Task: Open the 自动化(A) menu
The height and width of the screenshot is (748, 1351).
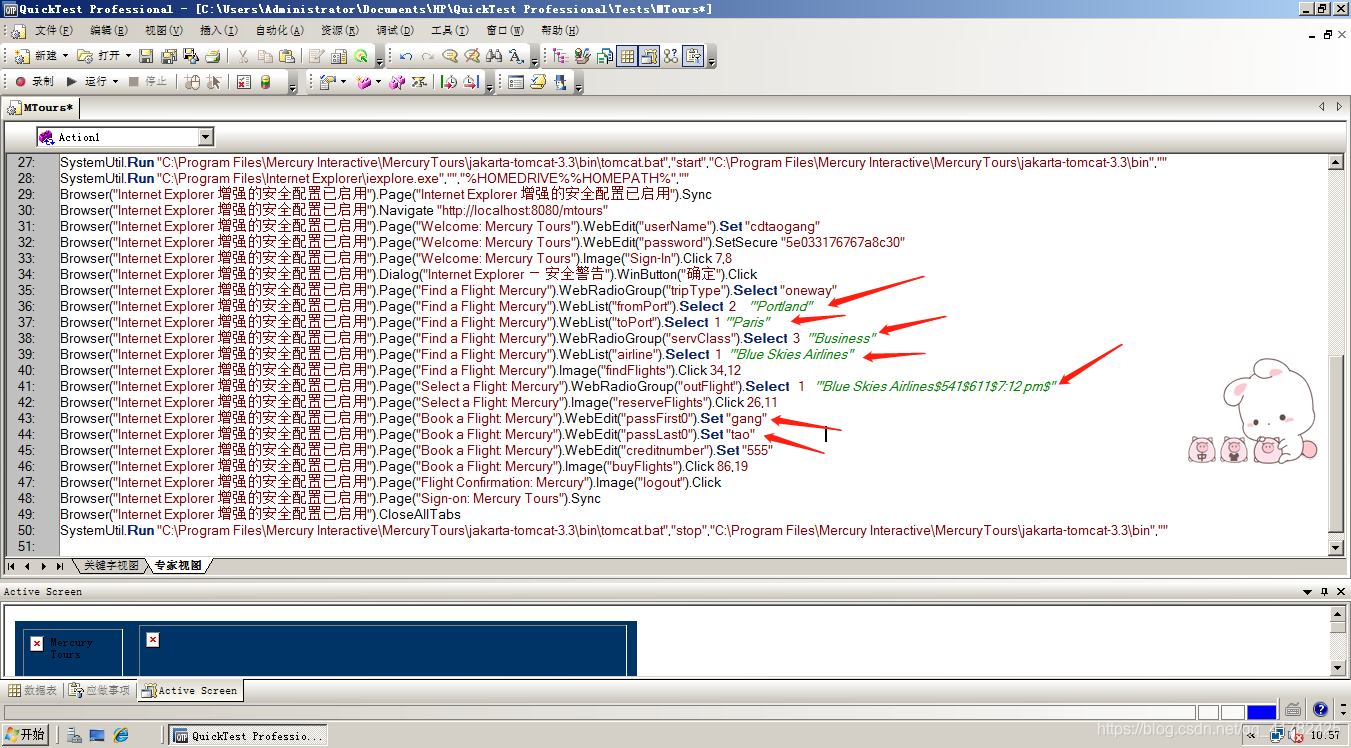Action: [x=278, y=31]
